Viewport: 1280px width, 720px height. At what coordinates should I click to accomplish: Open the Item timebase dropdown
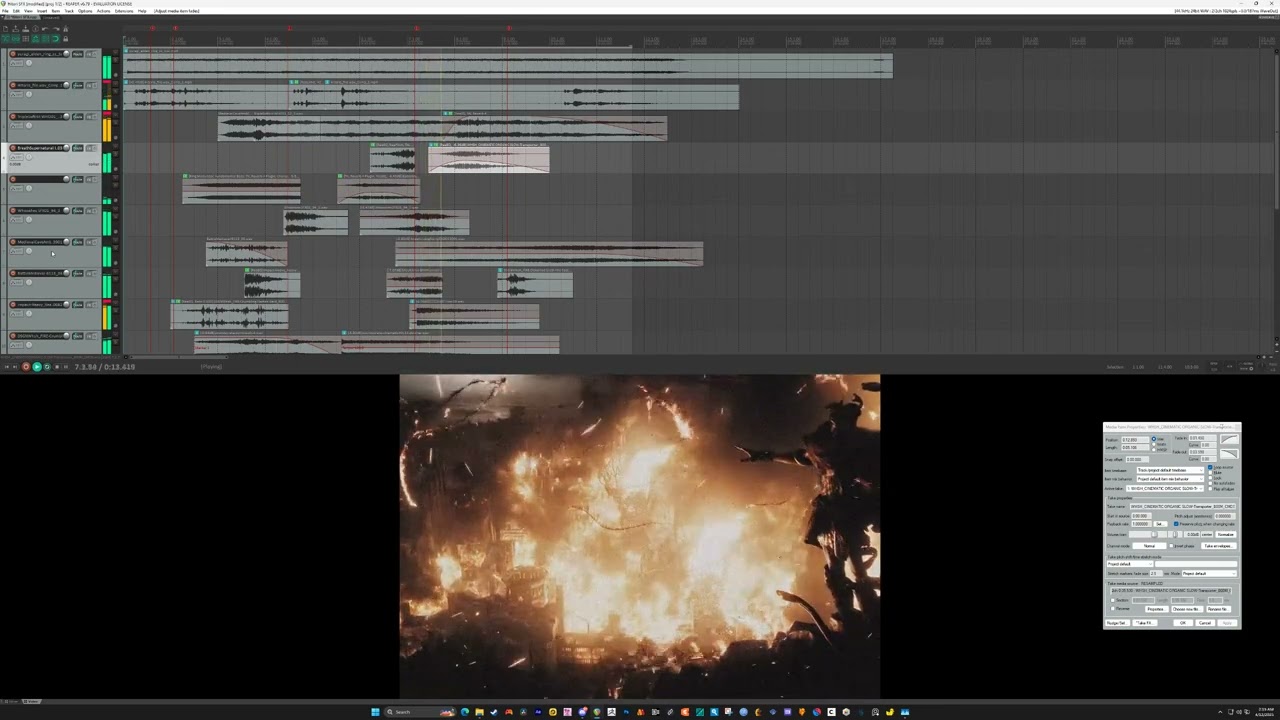tap(1170, 470)
